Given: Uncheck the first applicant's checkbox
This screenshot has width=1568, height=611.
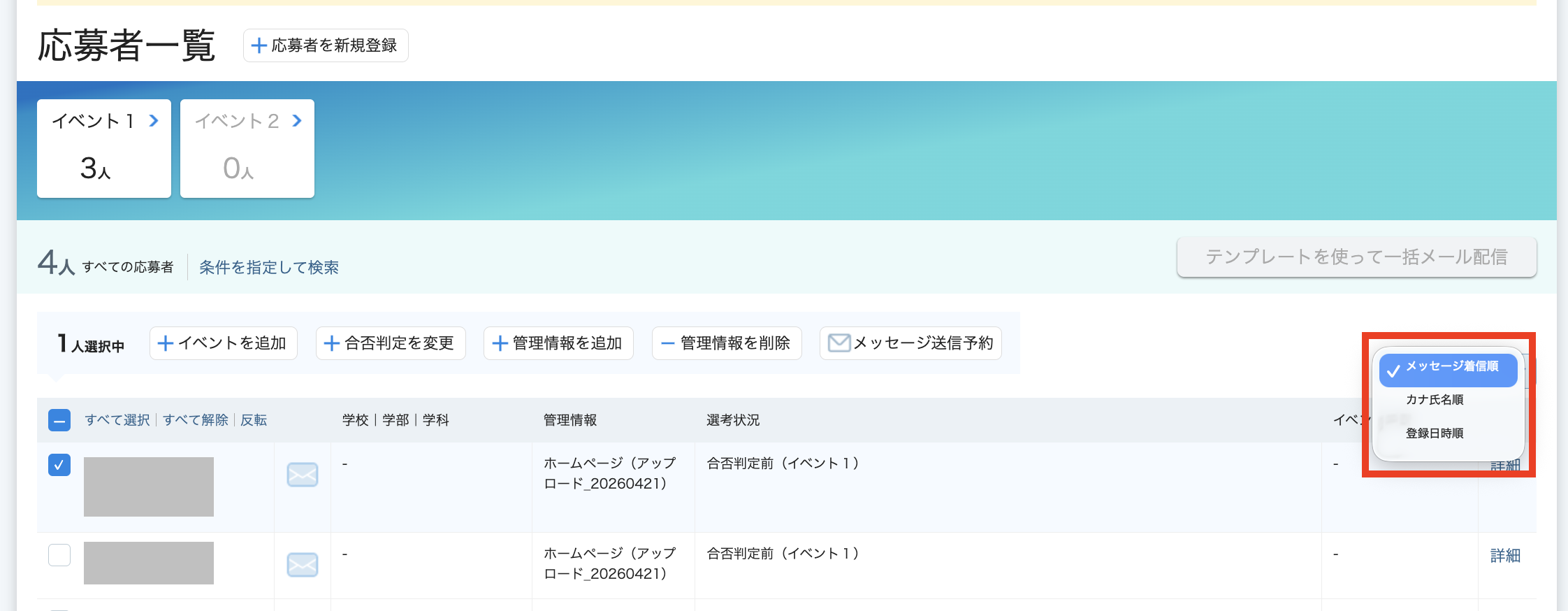Looking at the screenshot, I should 59,465.
